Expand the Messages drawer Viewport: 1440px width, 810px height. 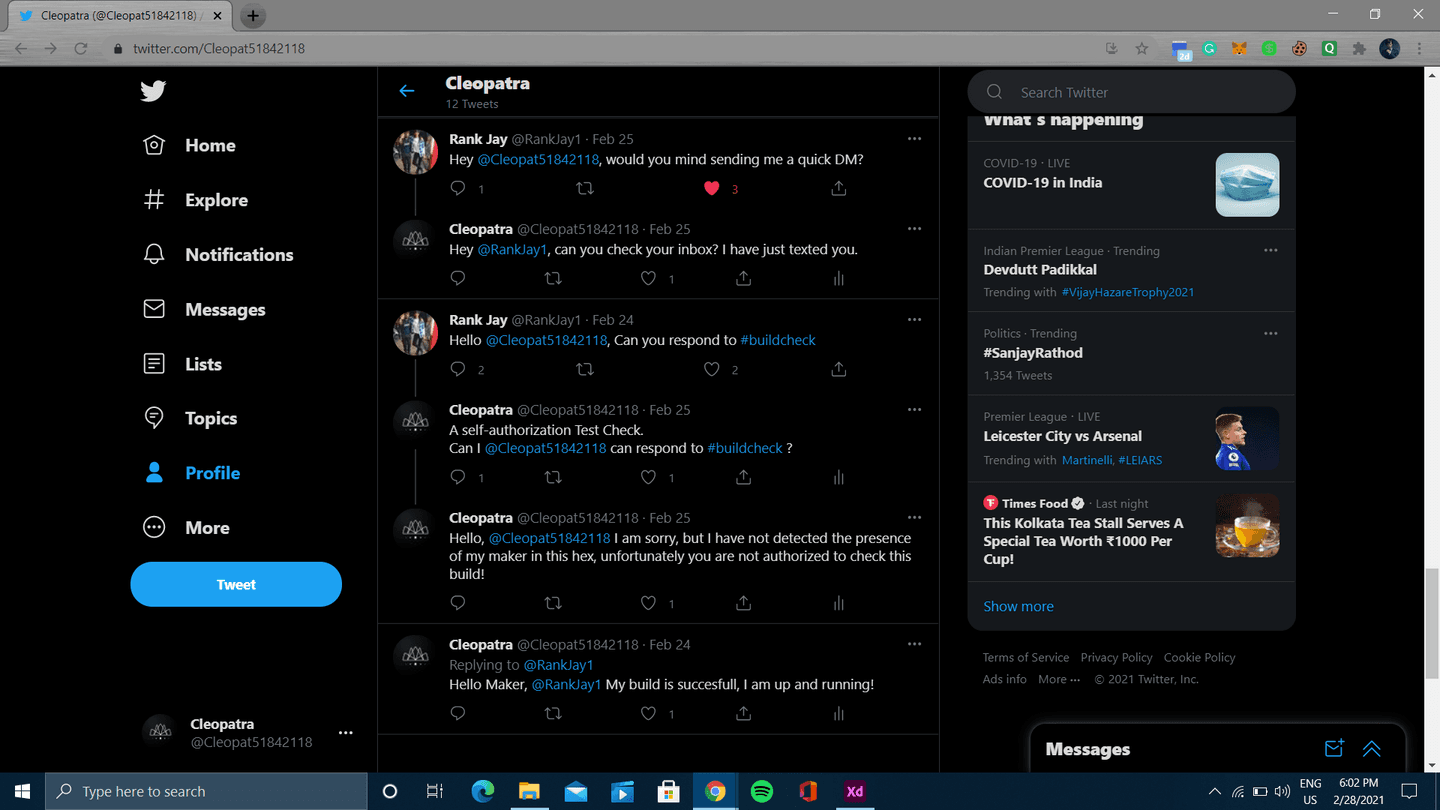coord(1371,749)
